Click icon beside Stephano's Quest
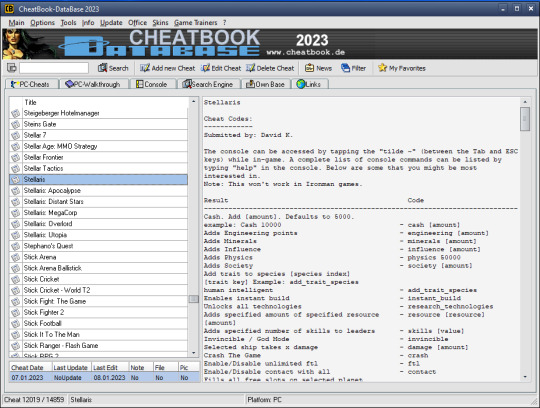The width and height of the screenshot is (540, 408). coord(15,246)
